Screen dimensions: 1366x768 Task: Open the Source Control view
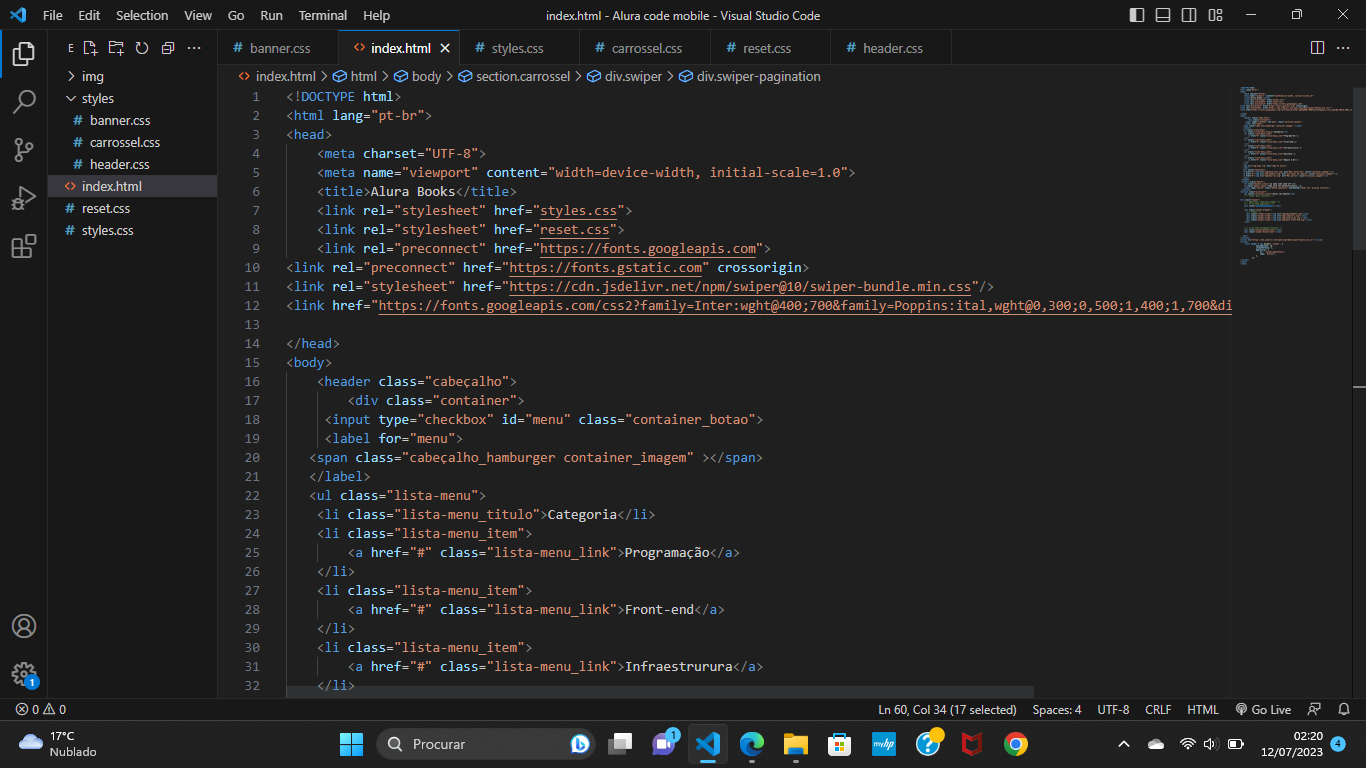pyautogui.click(x=24, y=150)
